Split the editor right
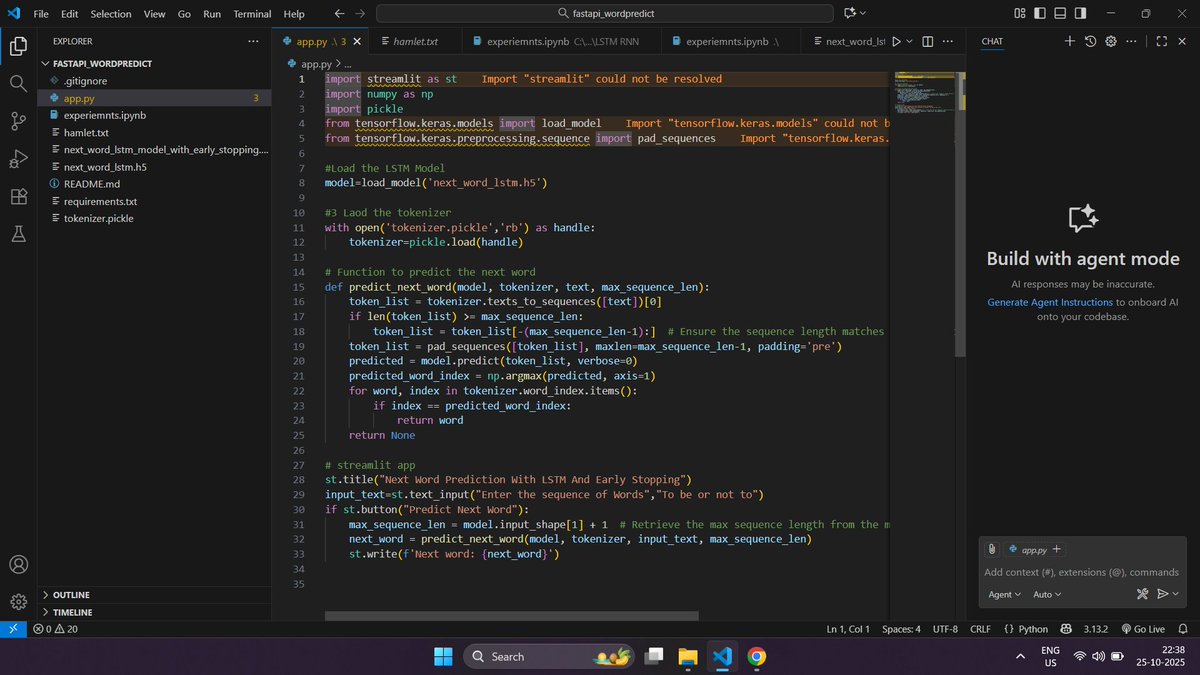 coord(927,41)
